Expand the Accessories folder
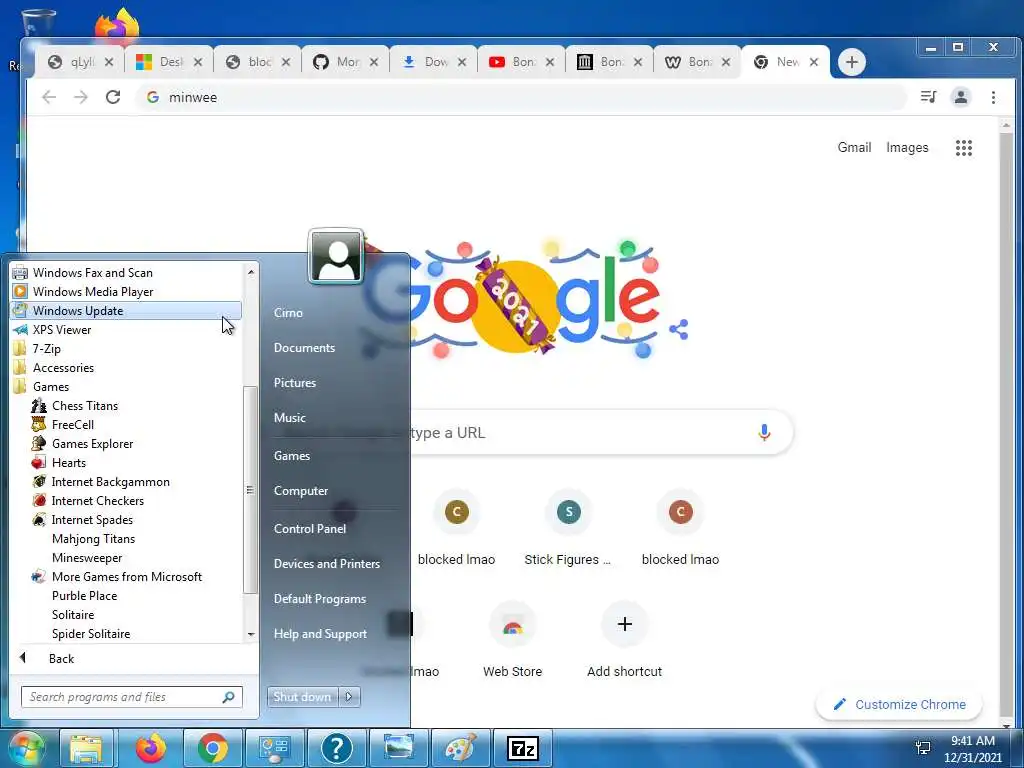The image size is (1024, 768). [x=63, y=368]
